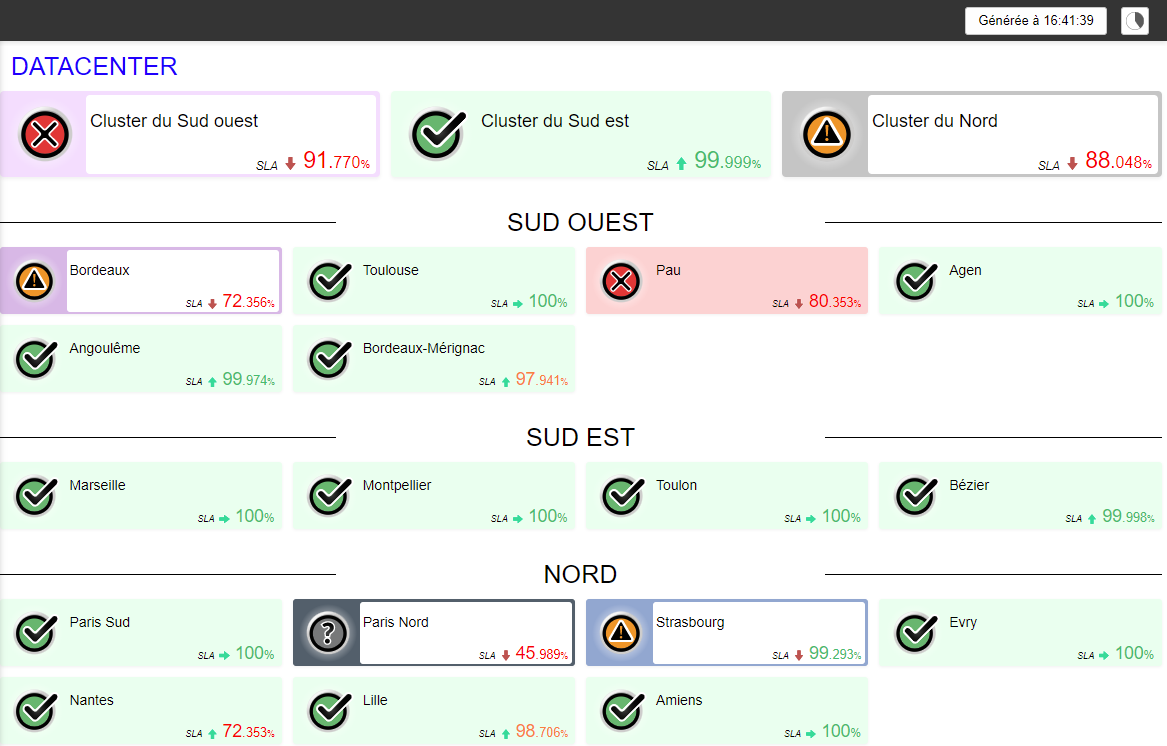Image resolution: width=1167 pixels, height=746 pixels.
Task: Click the Strasbourg orange warning icon
Action: [x=621, y=633]
